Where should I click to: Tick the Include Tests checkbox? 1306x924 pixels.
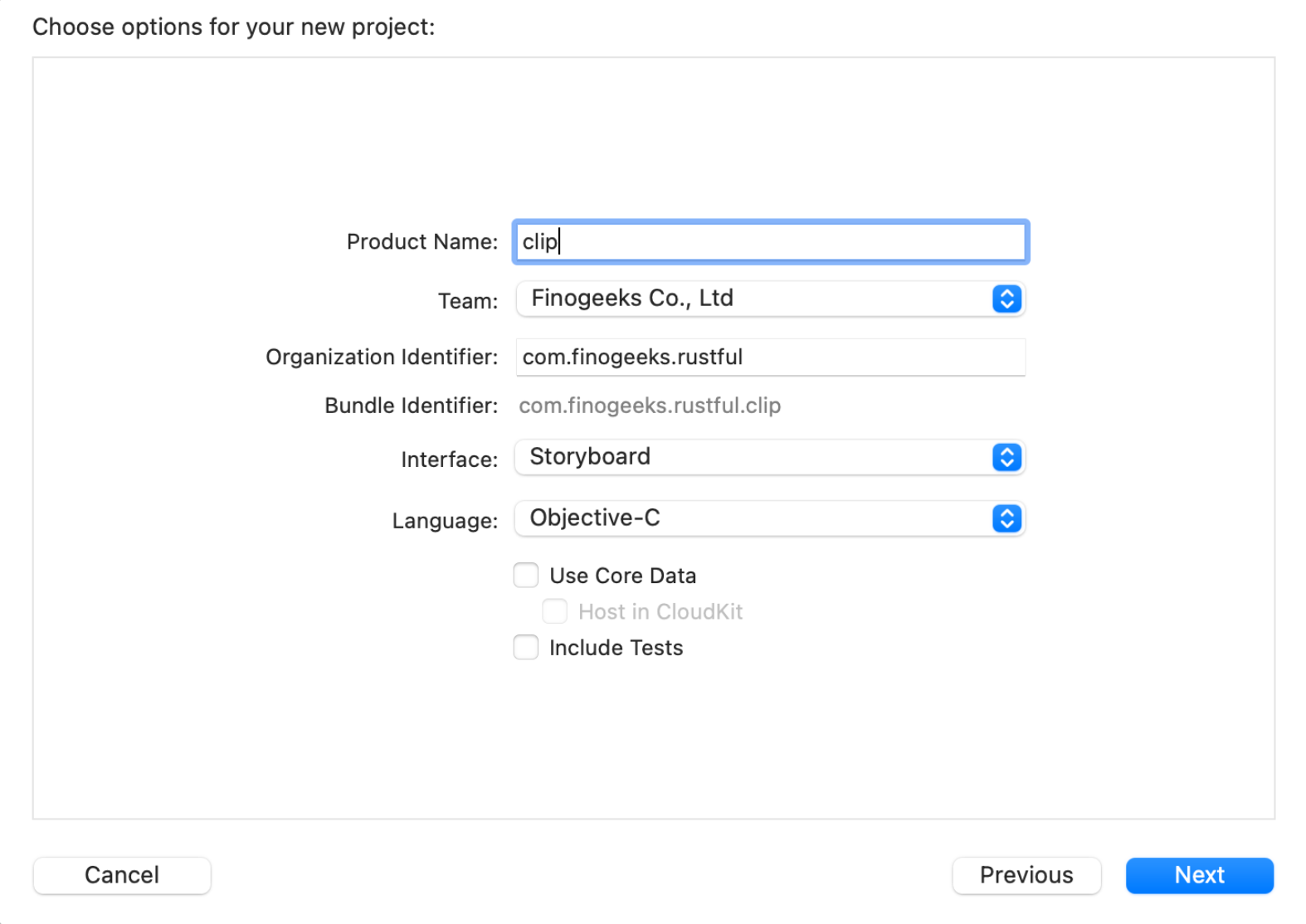click(x=526, y=647)
